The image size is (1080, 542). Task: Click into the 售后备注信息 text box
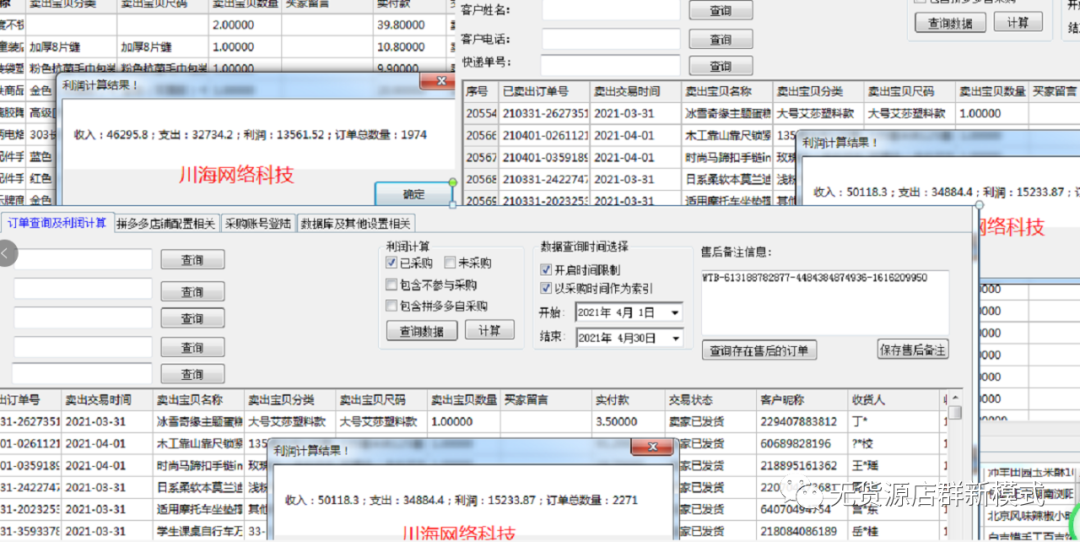(x=825, y=302)
